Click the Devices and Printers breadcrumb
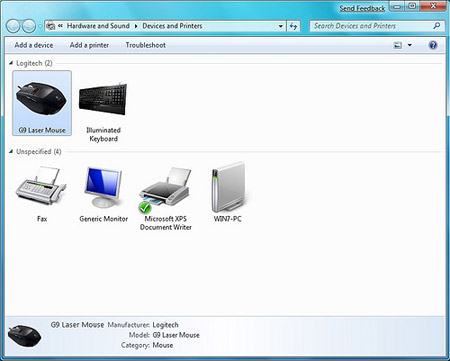The width and height of the screenshot is (450, 361). coord(172,26)
